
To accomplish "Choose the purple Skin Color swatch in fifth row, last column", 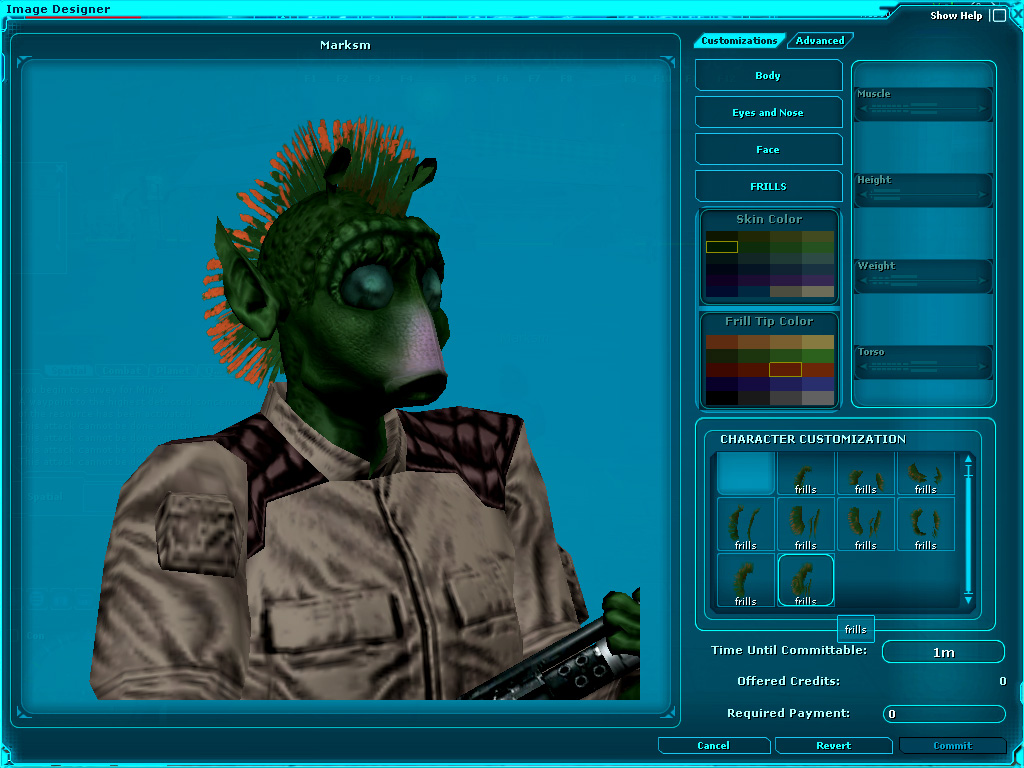I will [818, 280].
